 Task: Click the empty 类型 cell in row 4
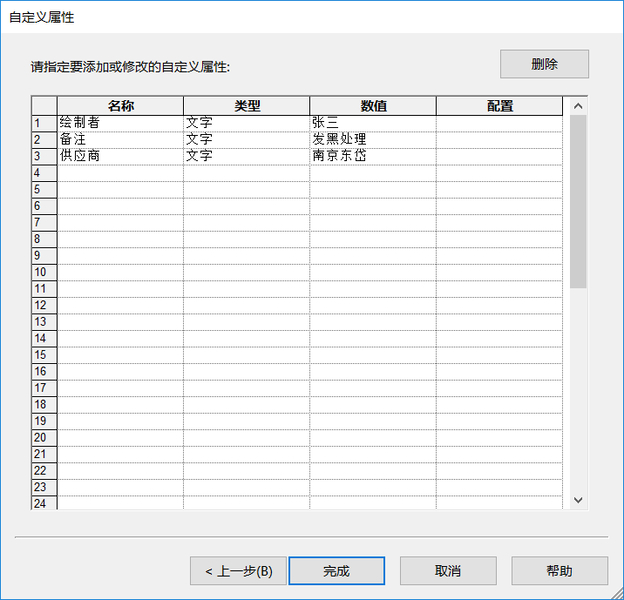[247, 173]
